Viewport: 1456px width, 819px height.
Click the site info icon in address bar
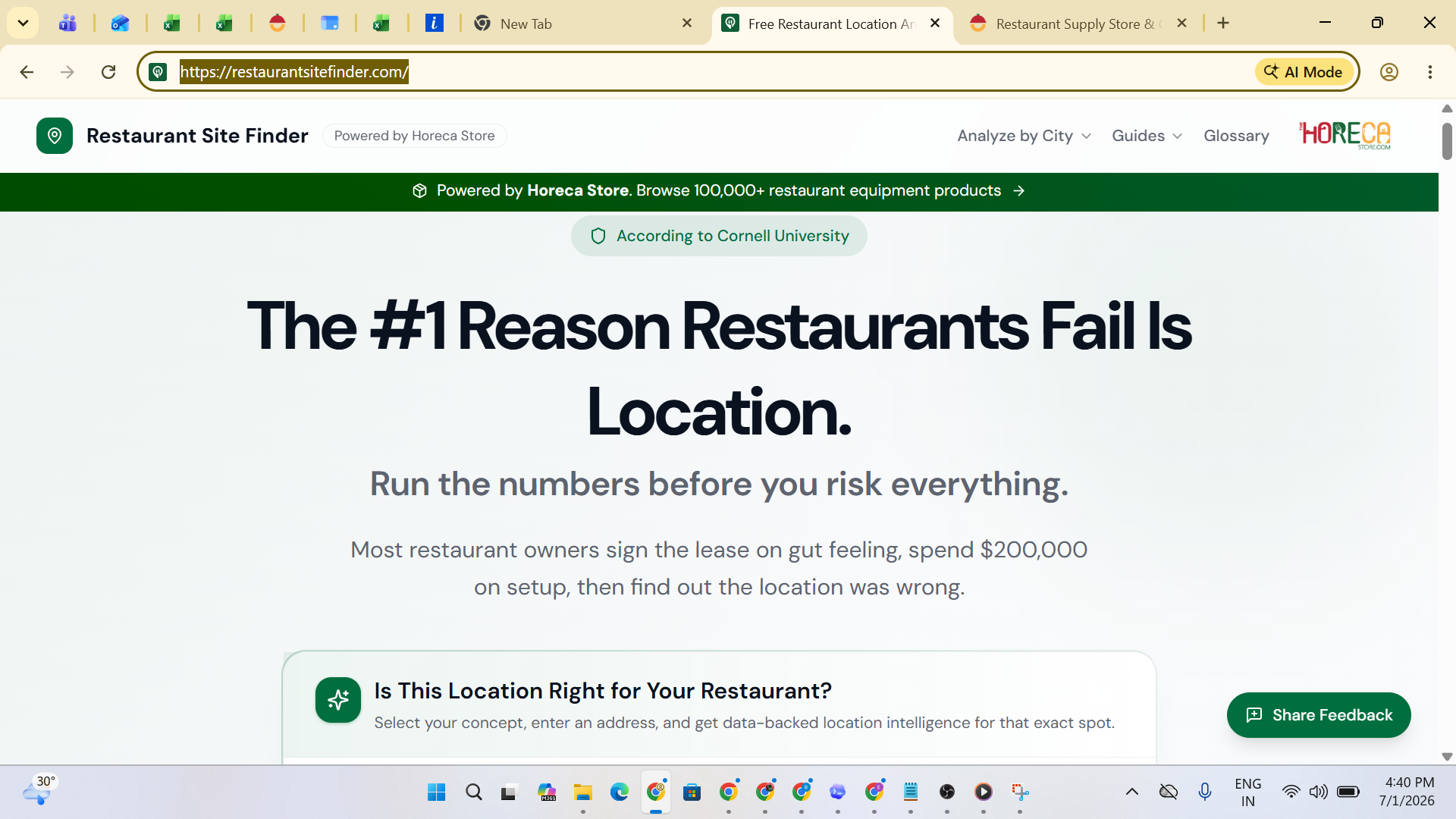point(158,72)
